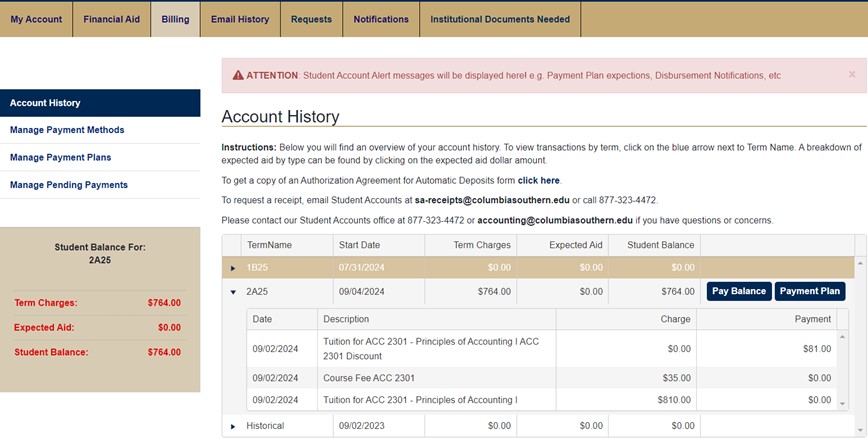Screen dimensions: 868x439
Task: Dismiss the attention alert with X
Action: (x=851, y=74)
